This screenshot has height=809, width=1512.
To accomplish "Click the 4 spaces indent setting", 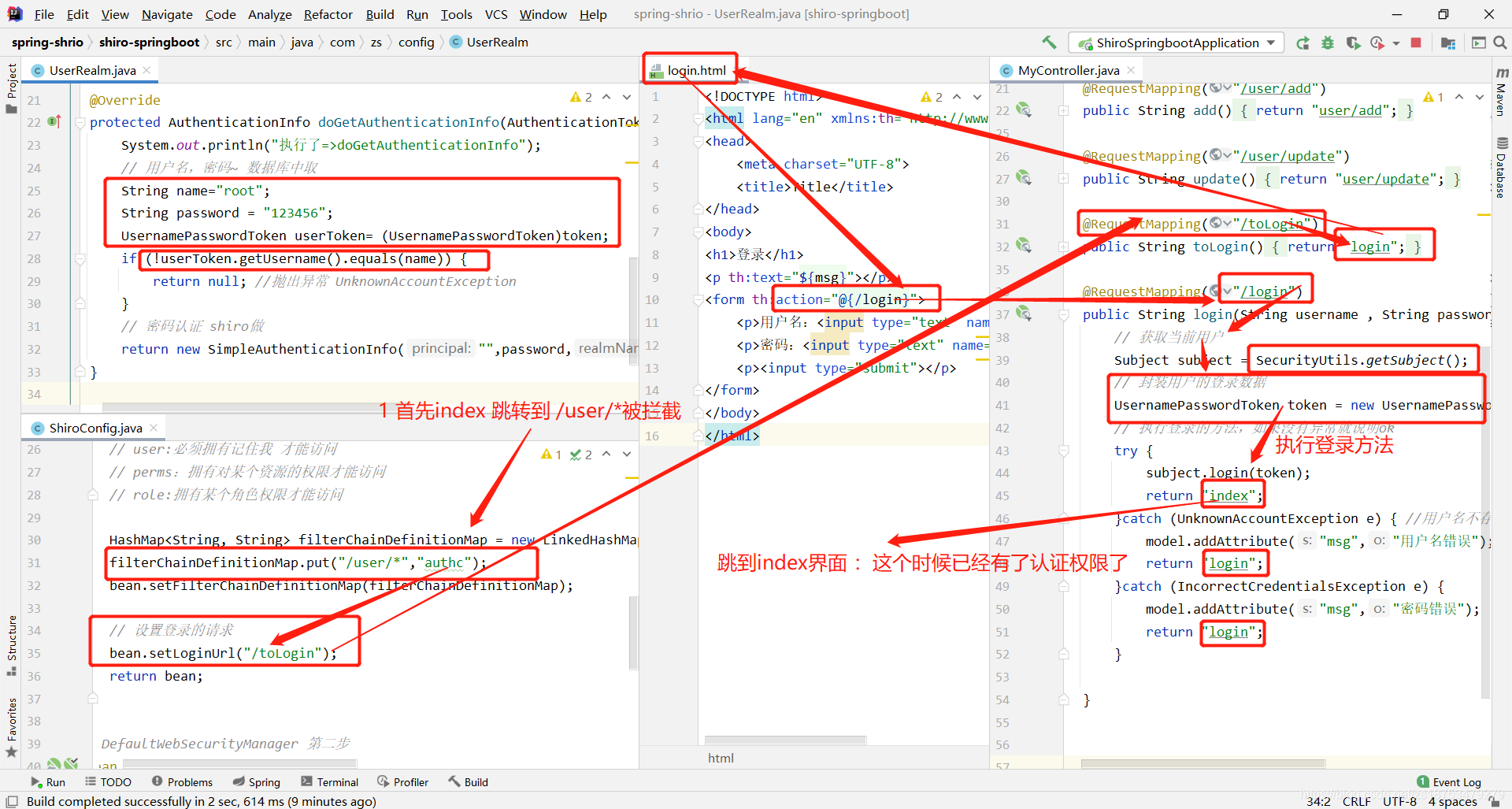I will (1453, 801).
